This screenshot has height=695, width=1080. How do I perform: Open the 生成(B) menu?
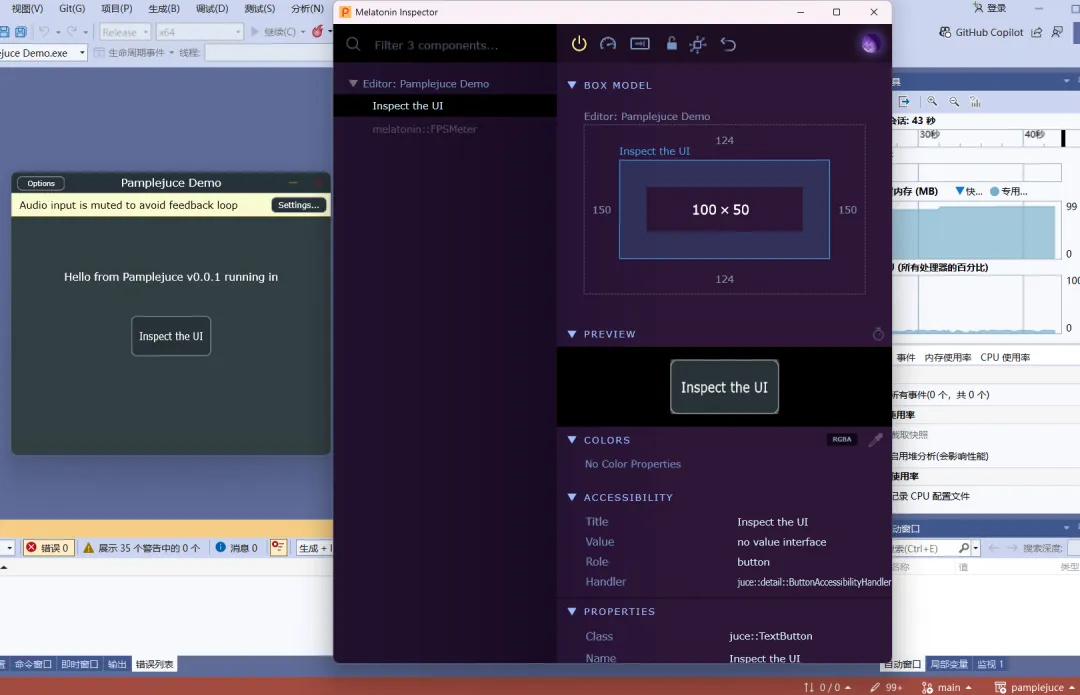(164, 9)
